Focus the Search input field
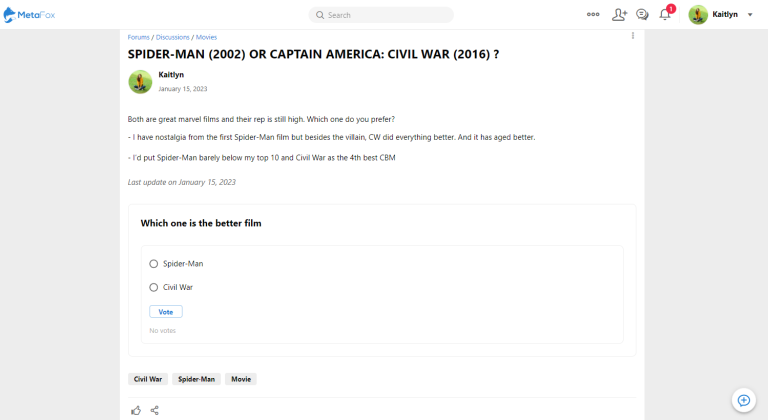 point(381,15)
